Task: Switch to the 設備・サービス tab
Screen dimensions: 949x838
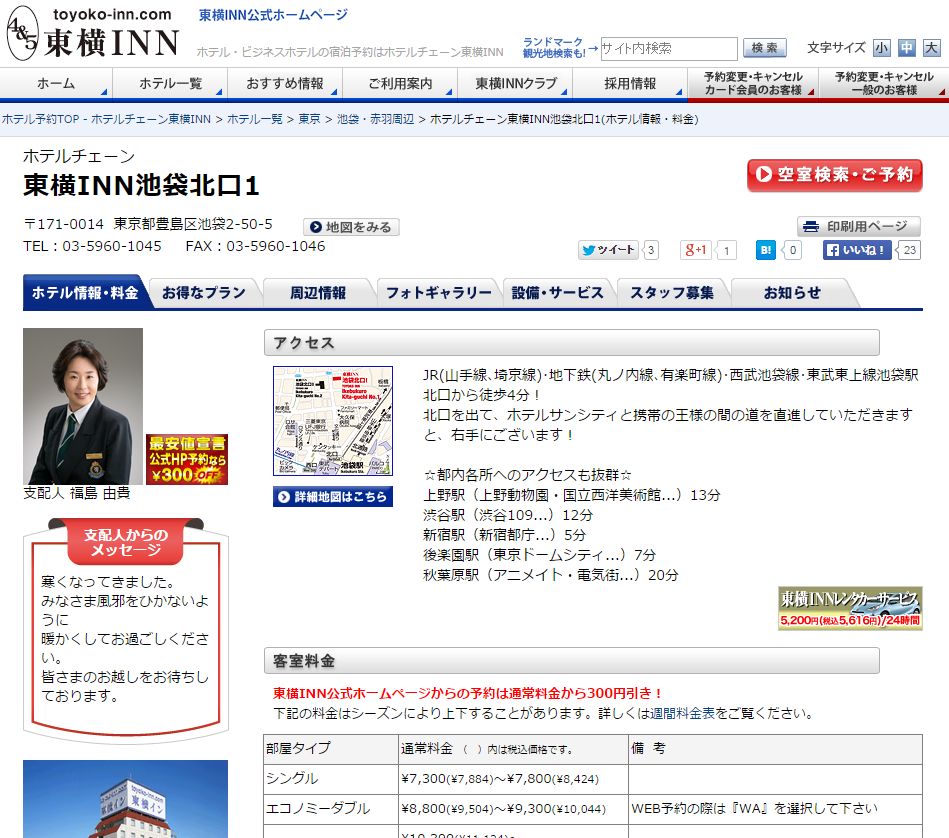Action: (x=557, y=293)
